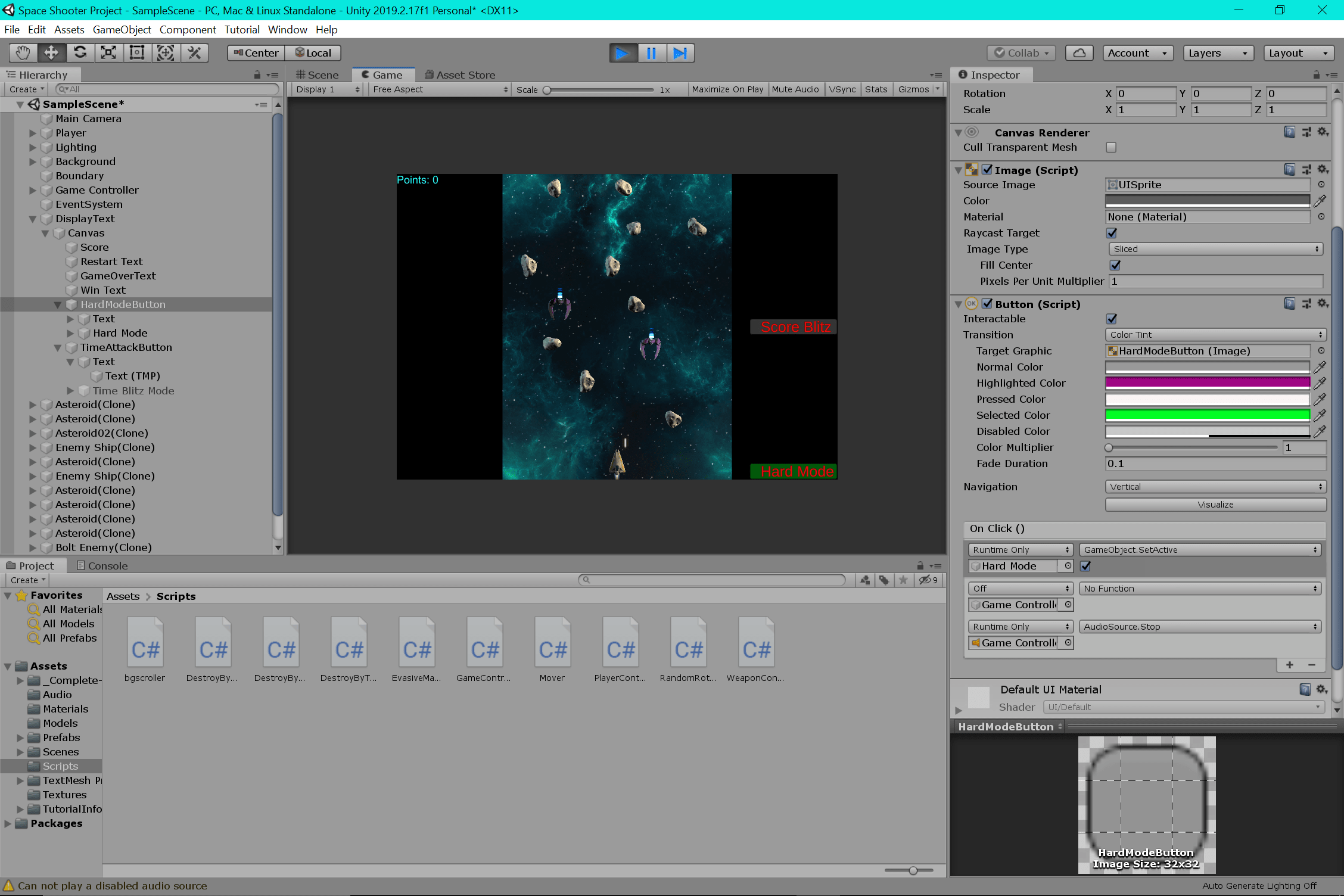Screen dimensions: 1344x896
Task: Select the Mover script file
Action: pyautogui.click(x=552, y=649)
